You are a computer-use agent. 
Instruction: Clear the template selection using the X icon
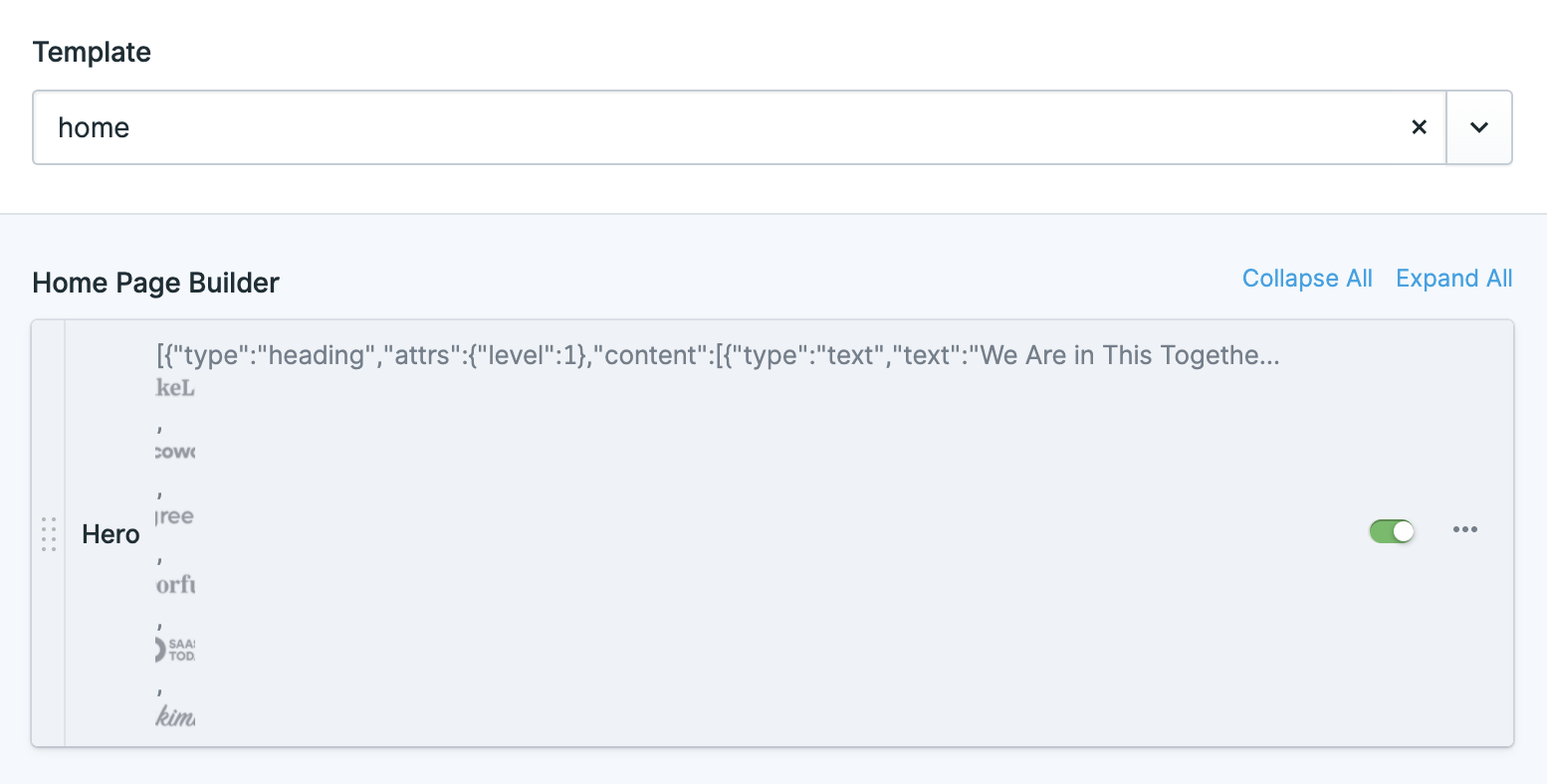[1419, 127]
